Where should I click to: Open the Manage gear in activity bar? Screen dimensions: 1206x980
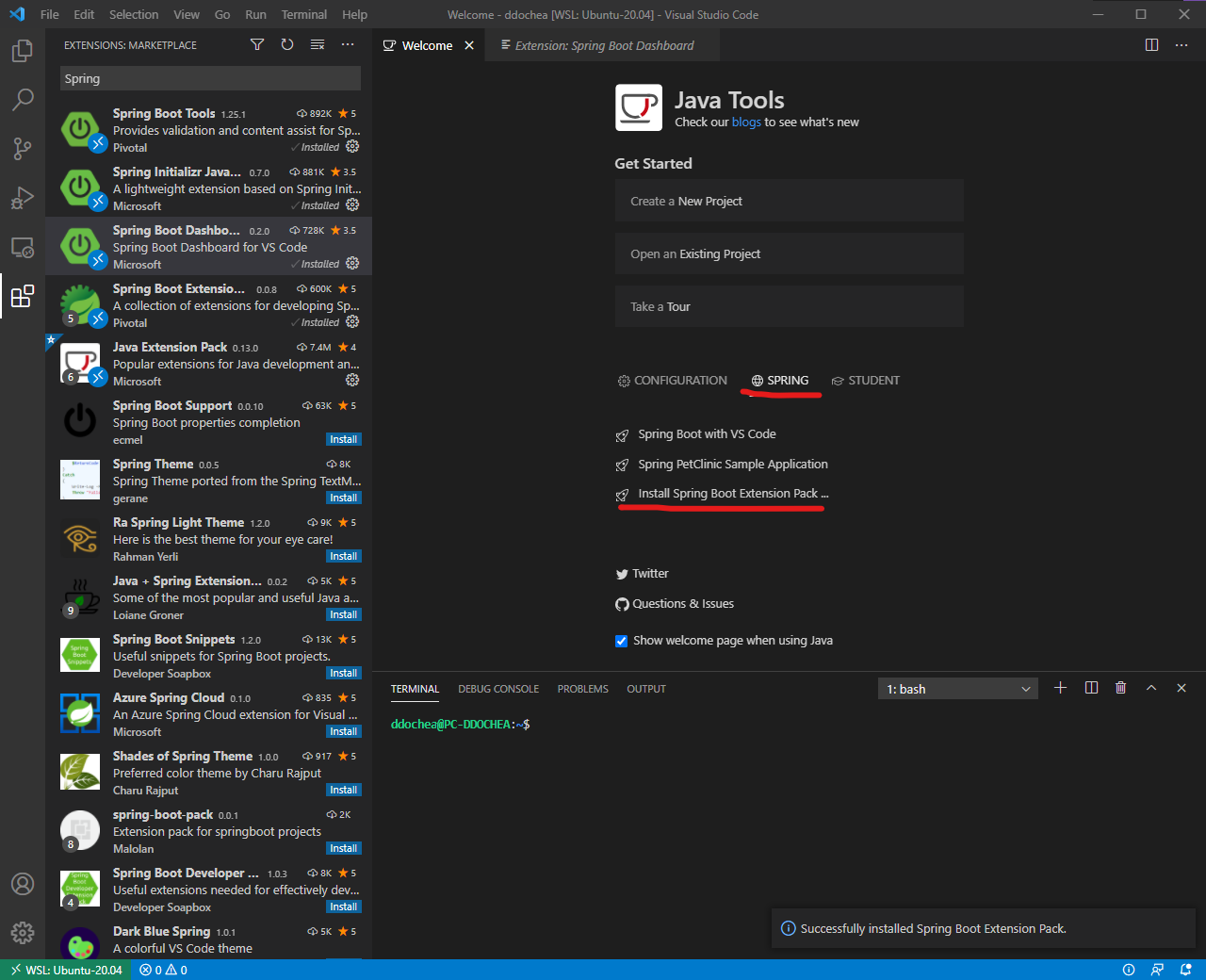pyautogui.click(x=23, y=933)
